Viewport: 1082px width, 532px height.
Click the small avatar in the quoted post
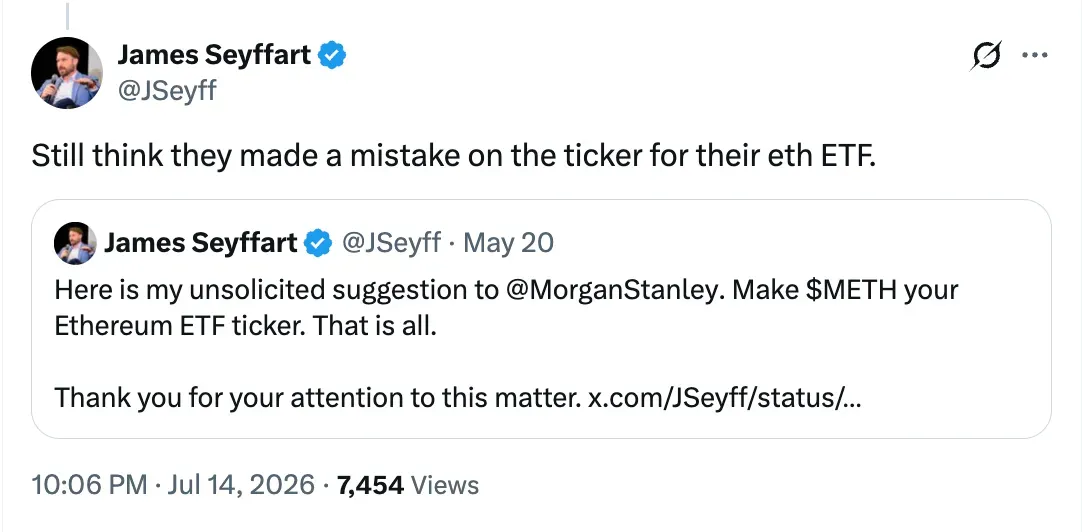pos(75,243)
